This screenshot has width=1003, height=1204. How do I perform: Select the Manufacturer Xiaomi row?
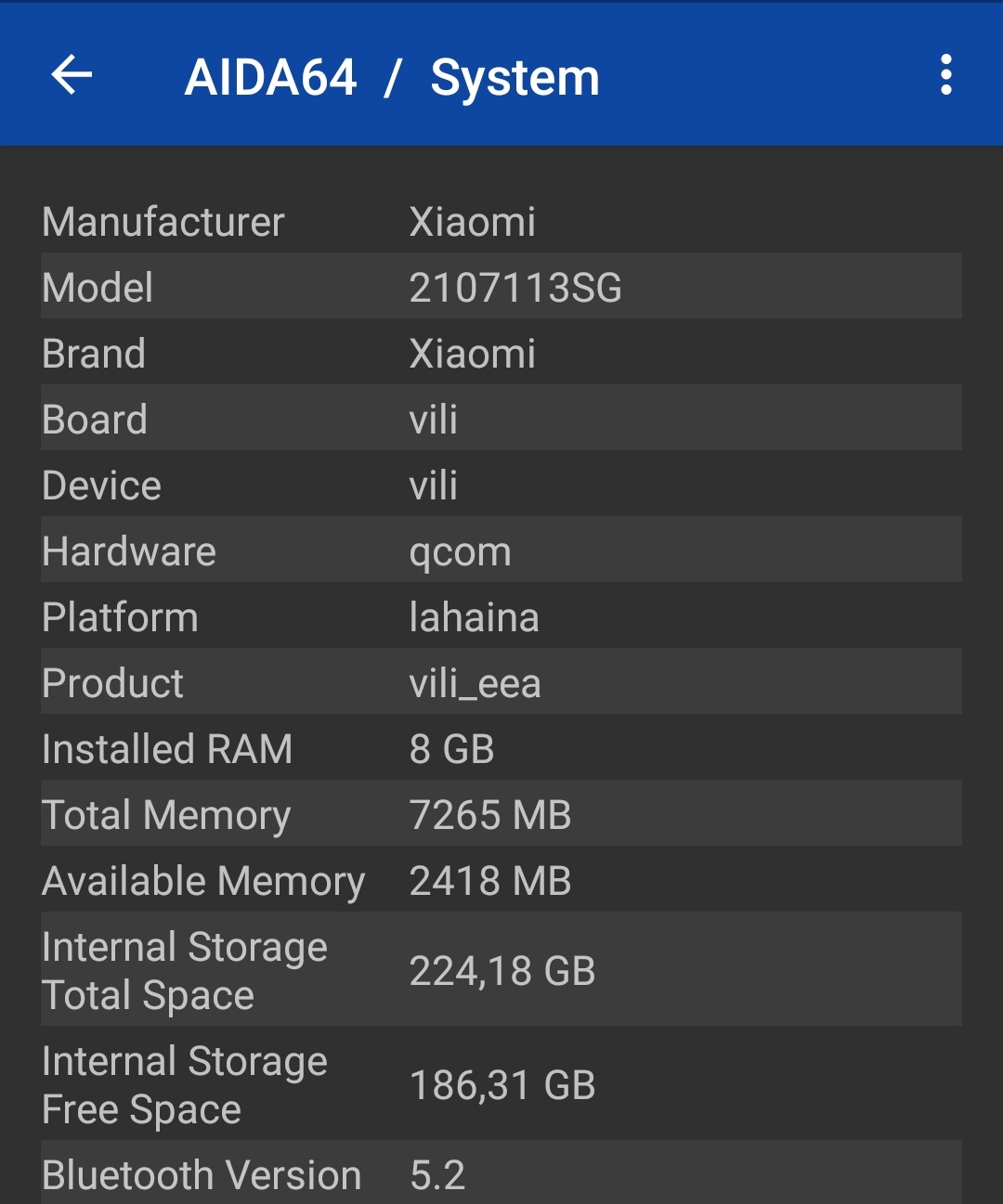tap(501, 221)
